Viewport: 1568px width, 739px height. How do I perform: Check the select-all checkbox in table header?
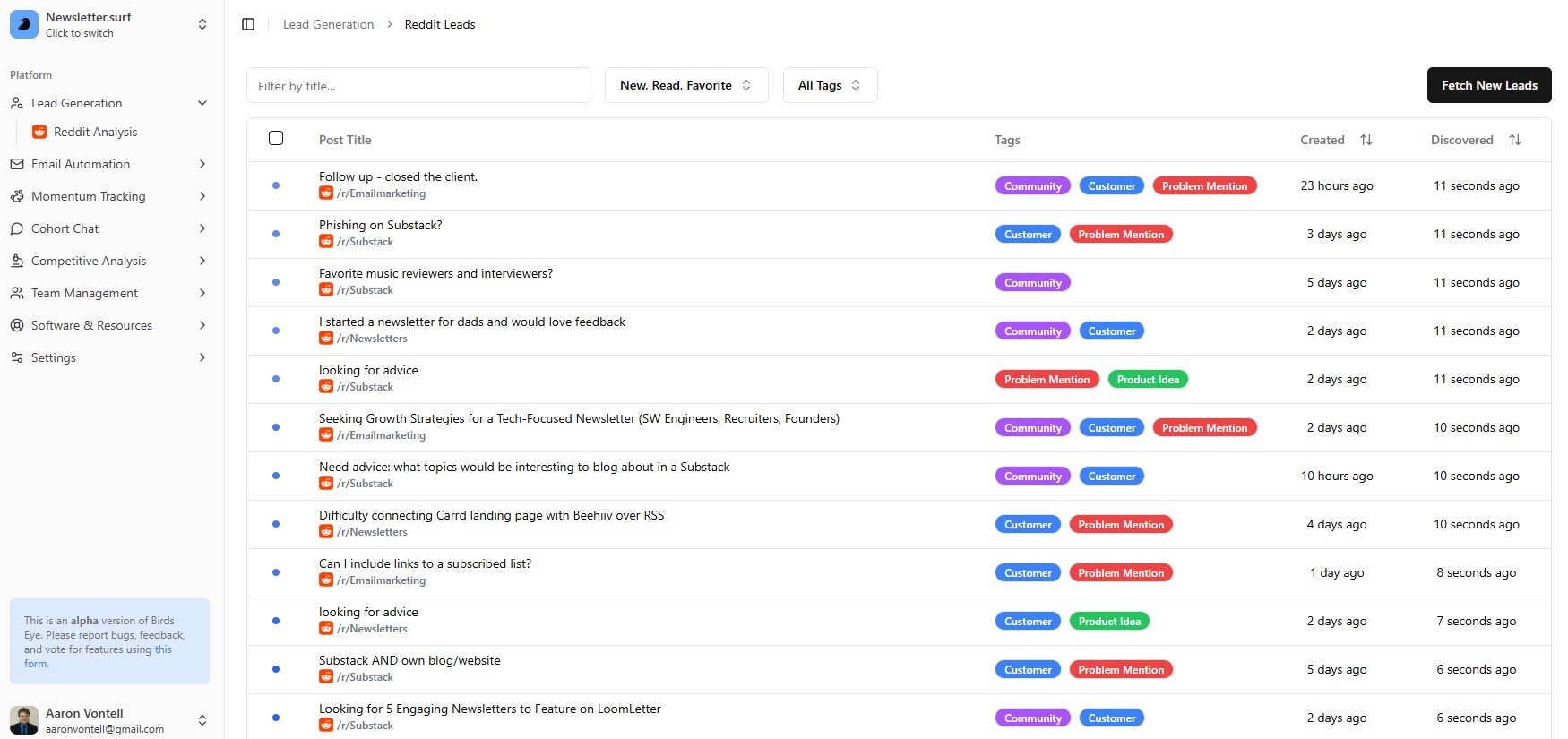point(276,138)
